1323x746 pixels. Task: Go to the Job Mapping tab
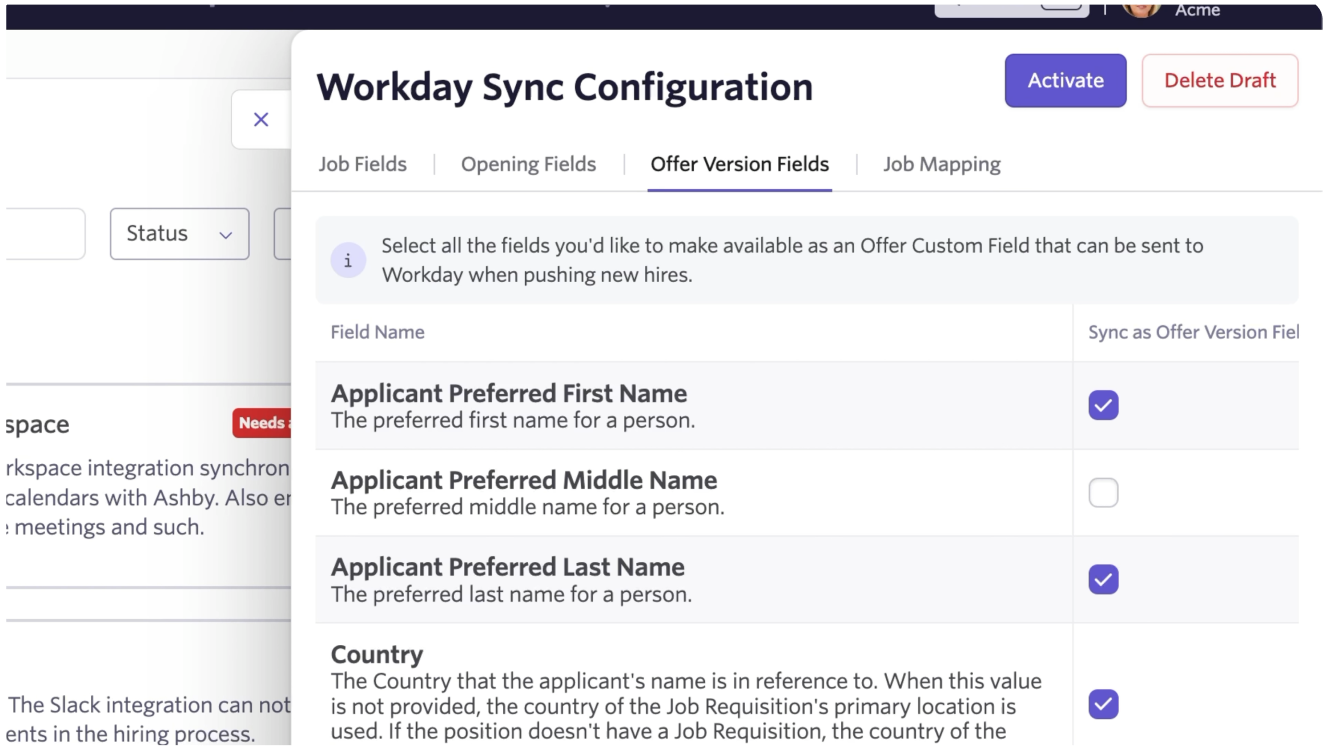click(x=941, y=164)
